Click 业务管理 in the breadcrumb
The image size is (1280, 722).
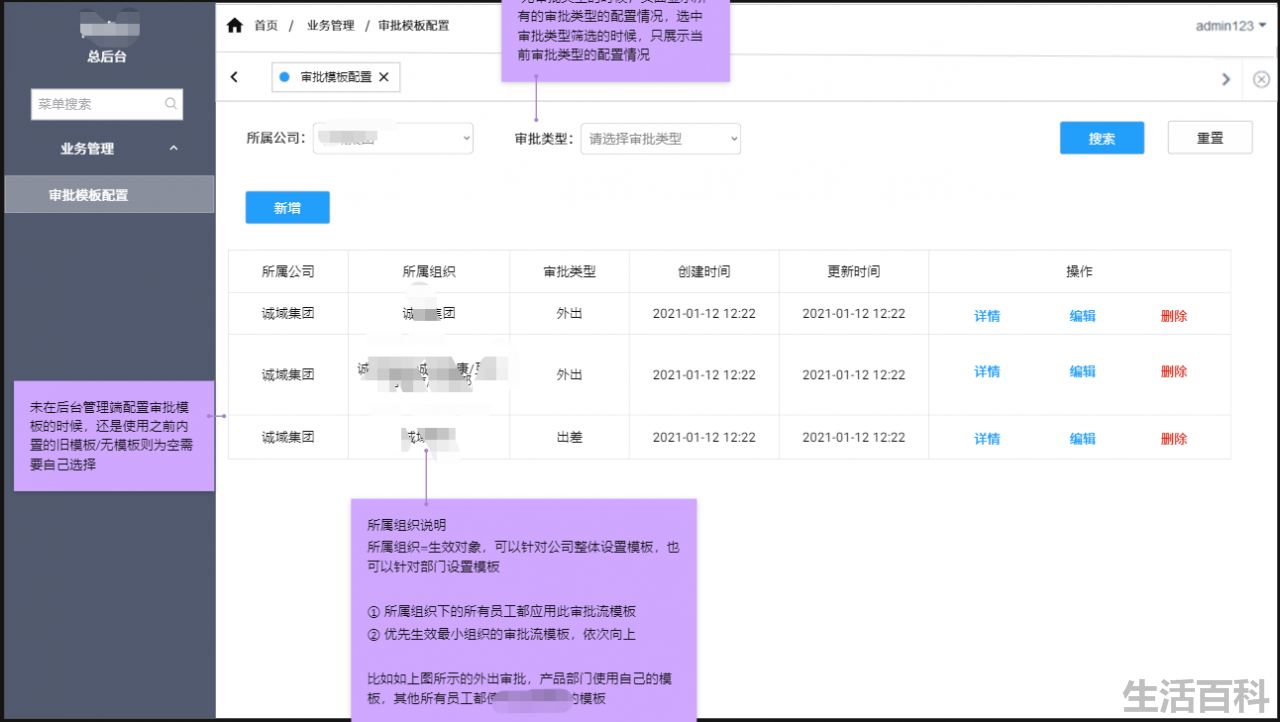pyautogui.click(x=331, y=26)
